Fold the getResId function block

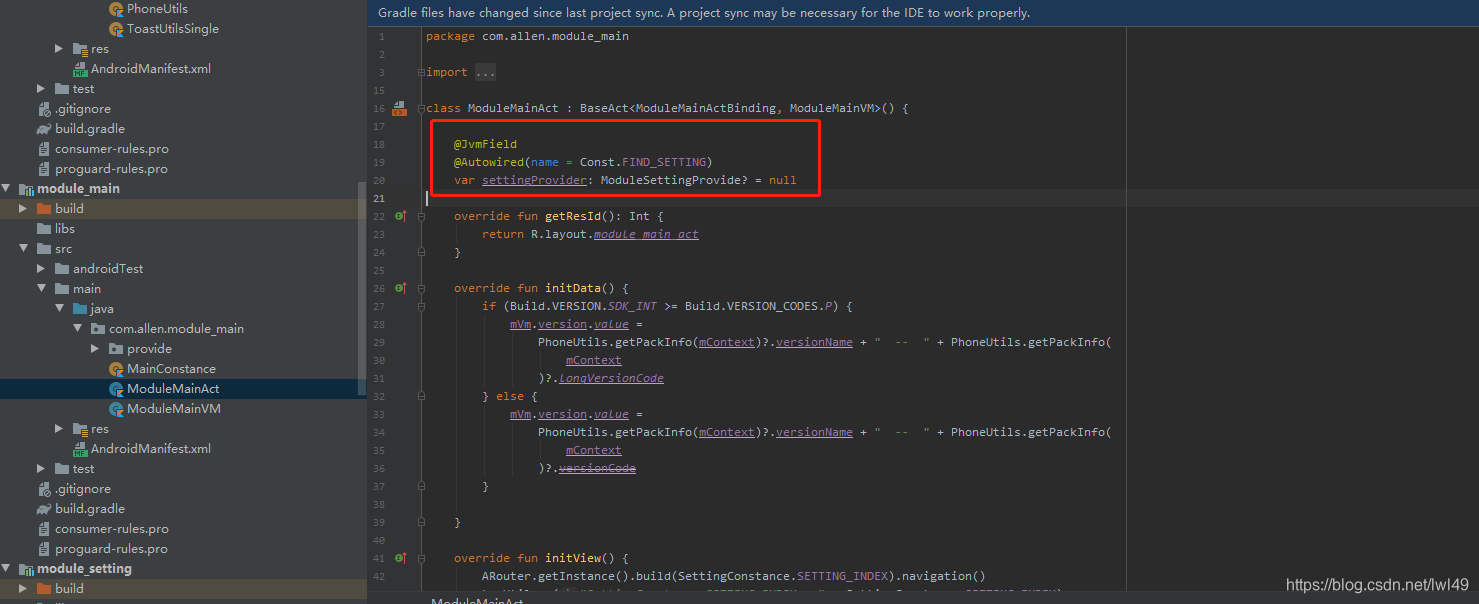pos(422,216)
